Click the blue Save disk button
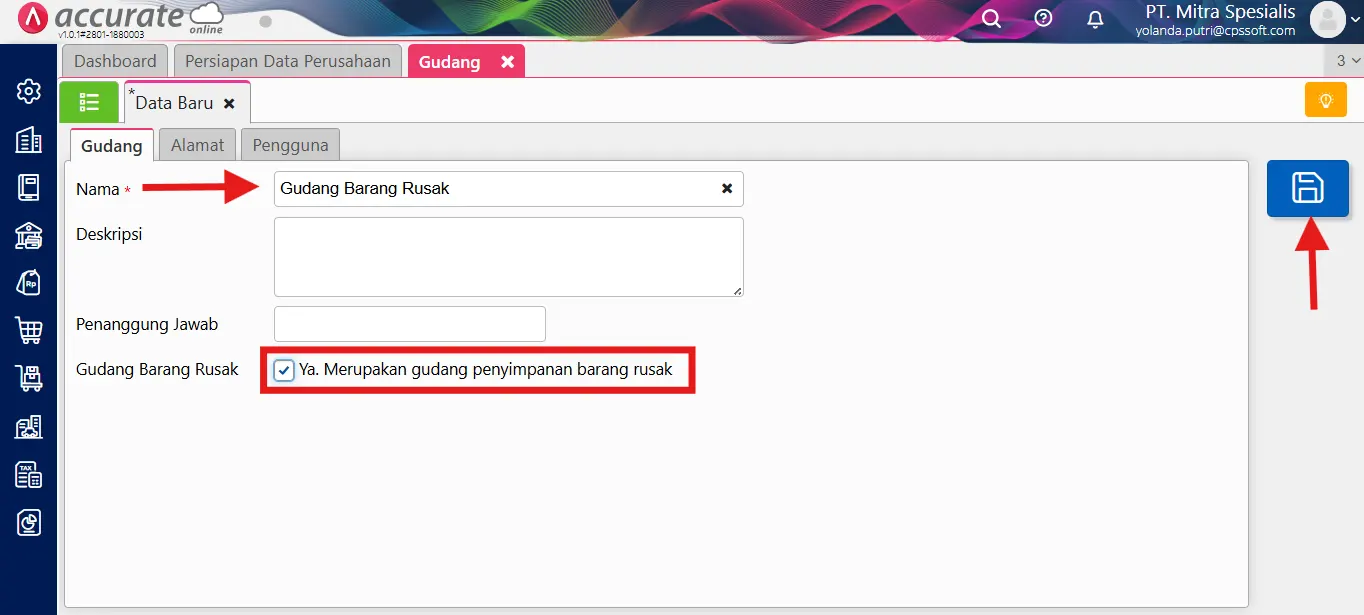 [1308, 188]
